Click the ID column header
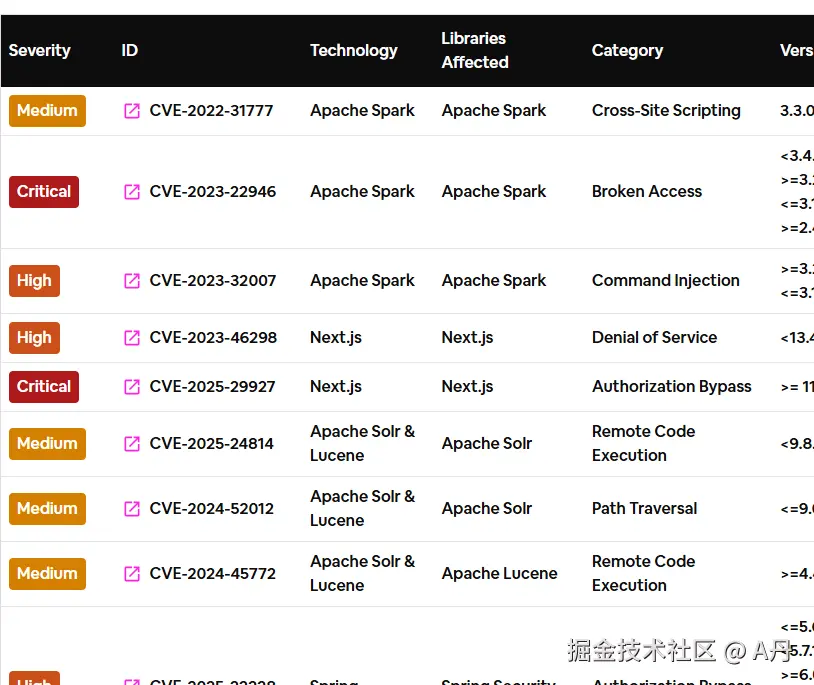Screen dimensions: 814x685 pyautogui.click(x=129, y=51)
